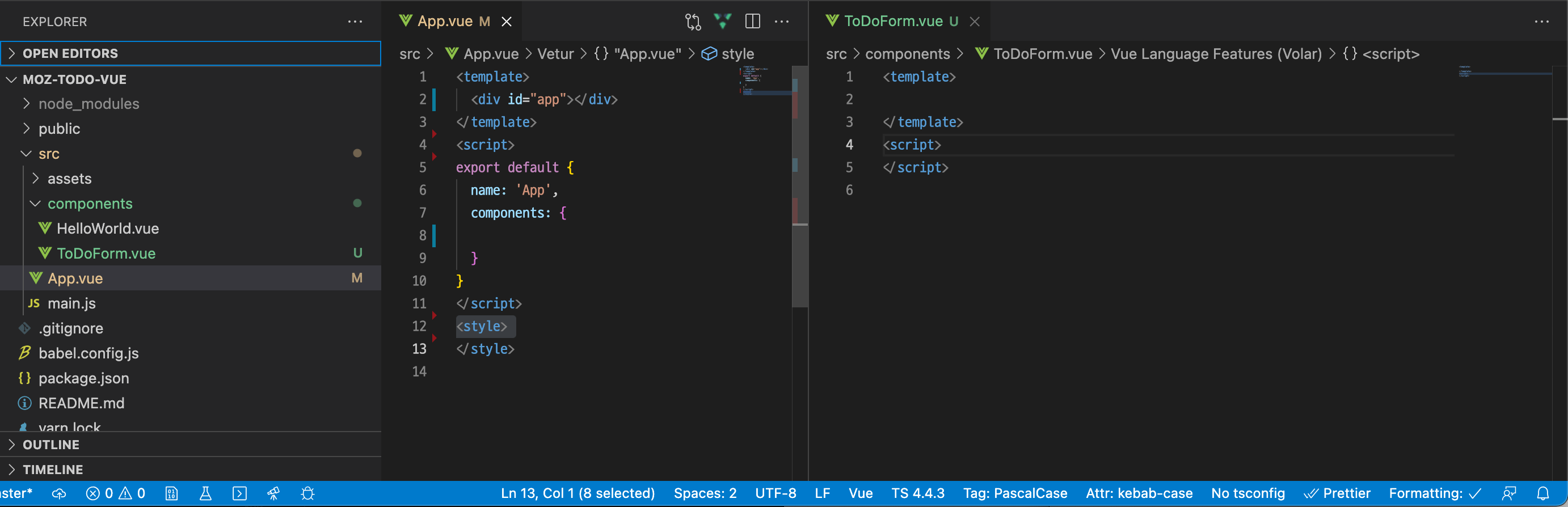Viewport: 1568px width, 507px height.
Task: Click the braces icon beside package.json
Action: (x=24, y=378)
